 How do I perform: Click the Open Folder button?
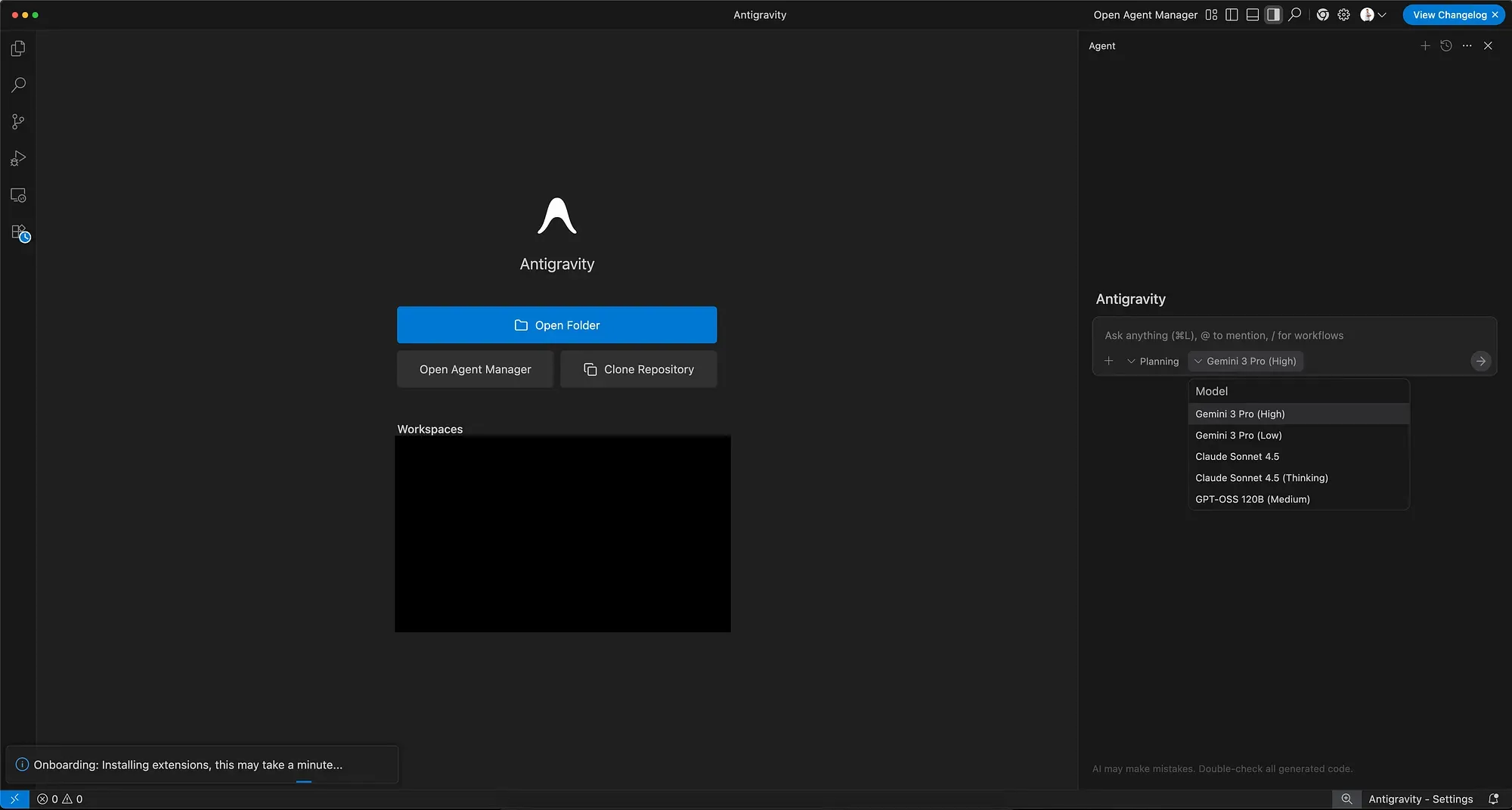tap(556, 325)
